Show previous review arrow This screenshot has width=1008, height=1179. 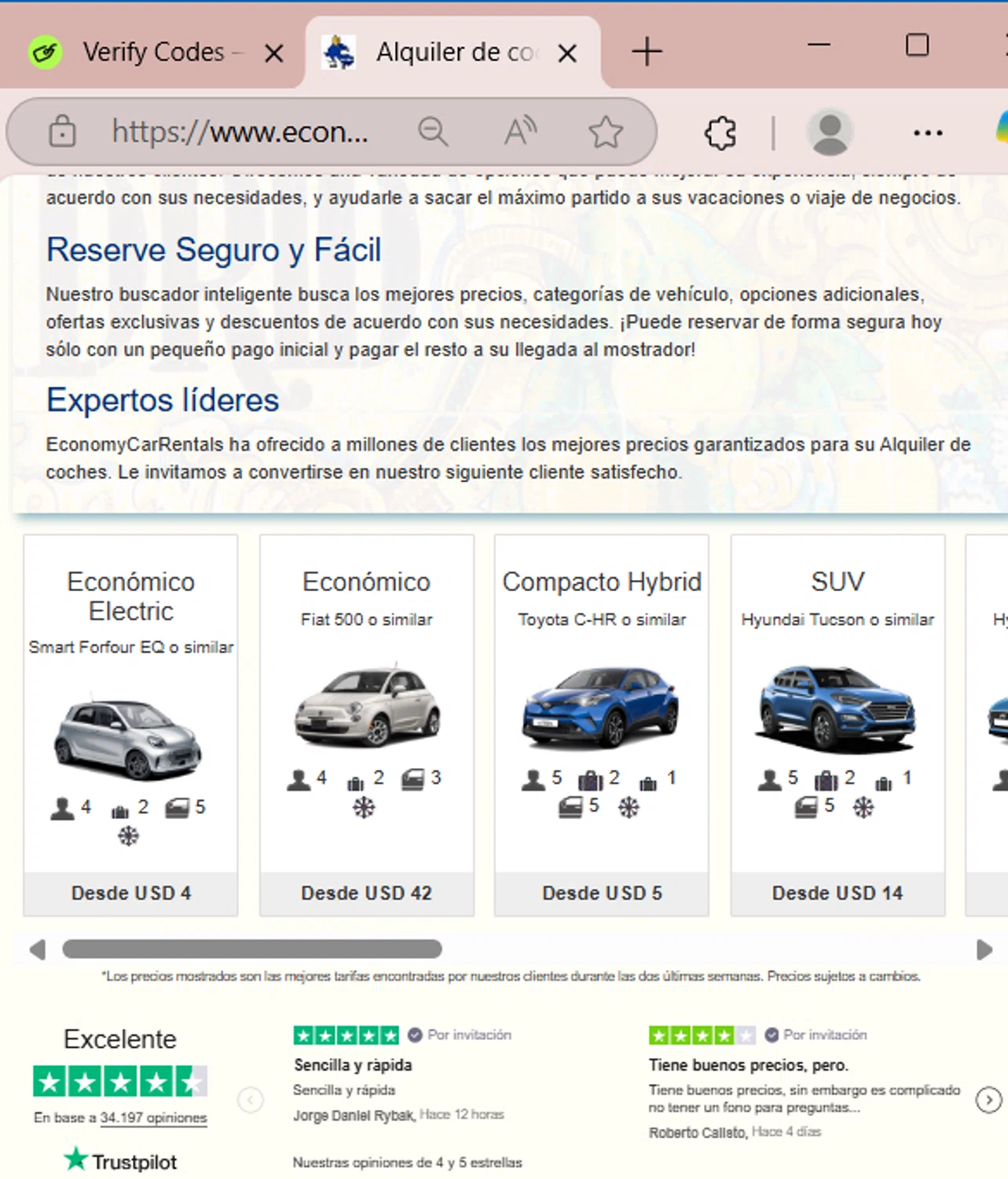[x=251, y=1100]
